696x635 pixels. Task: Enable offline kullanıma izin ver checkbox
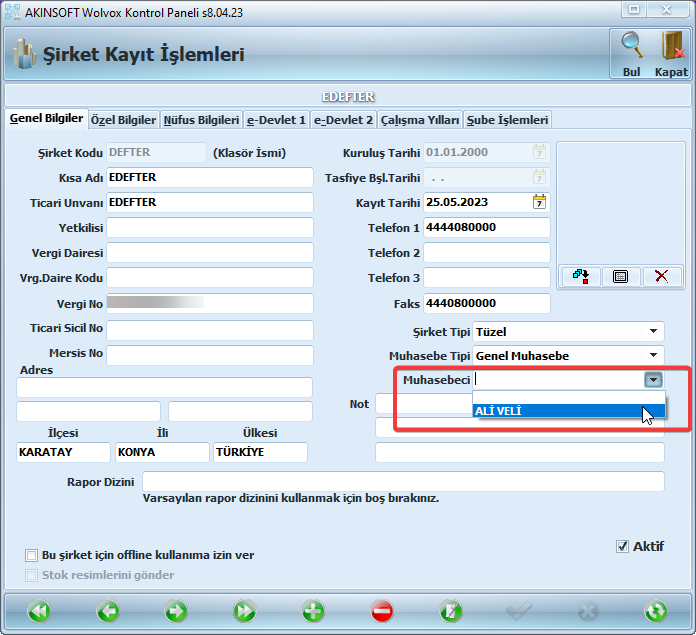click(31, 555)
